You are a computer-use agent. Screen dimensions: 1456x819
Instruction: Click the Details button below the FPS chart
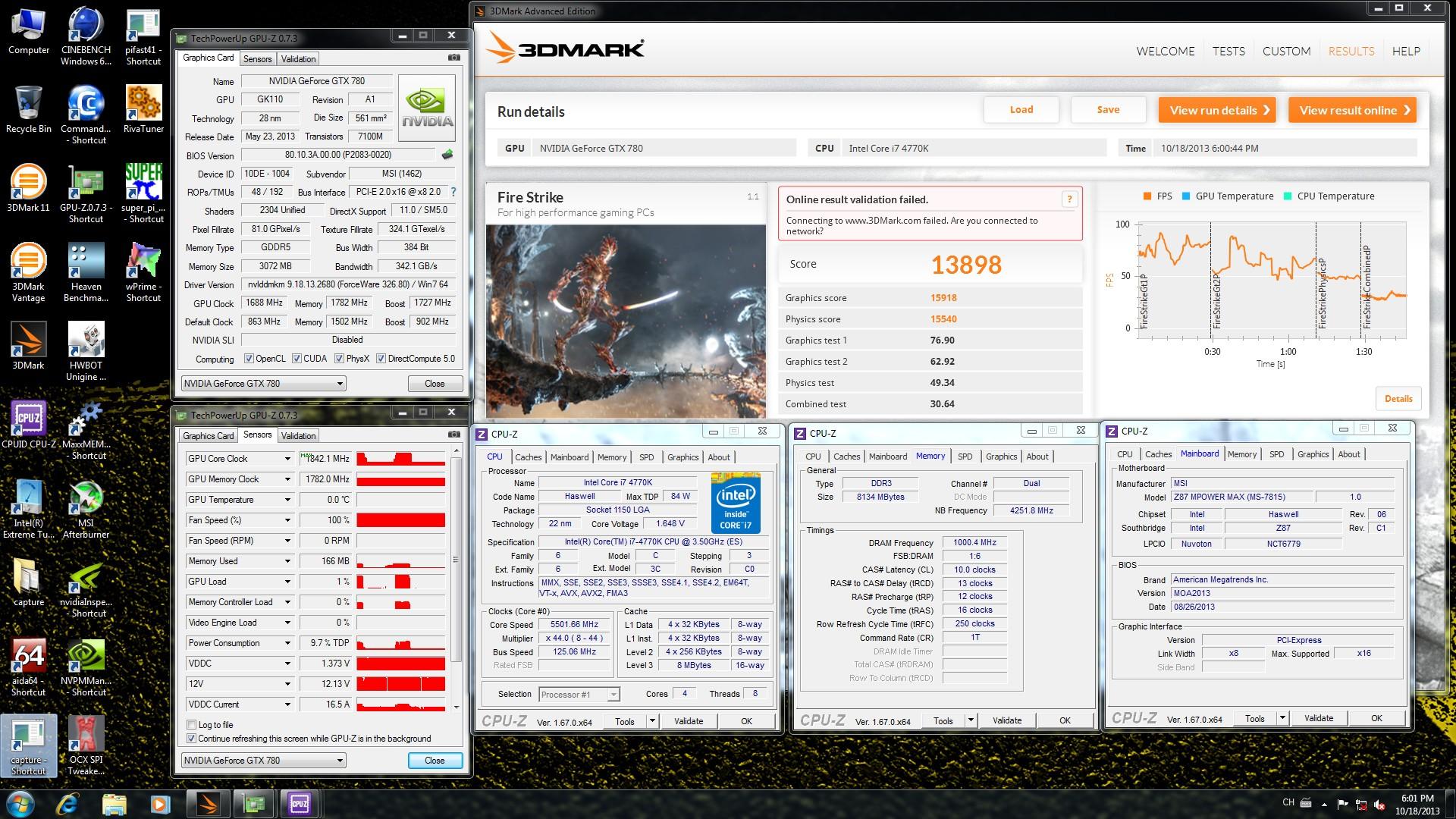click(1398, 399)
